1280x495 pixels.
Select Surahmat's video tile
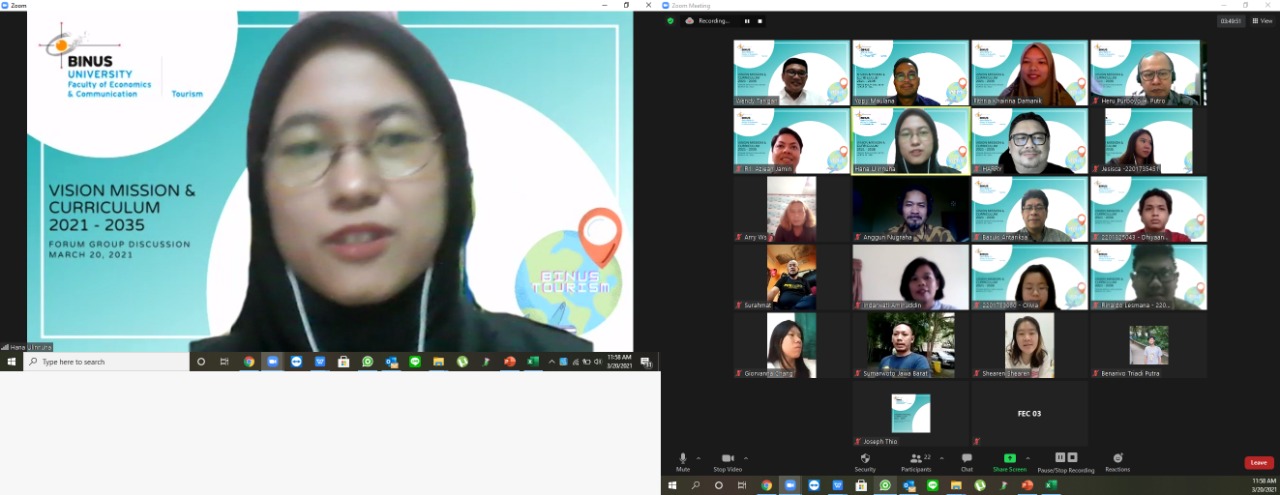coord(792,277)
